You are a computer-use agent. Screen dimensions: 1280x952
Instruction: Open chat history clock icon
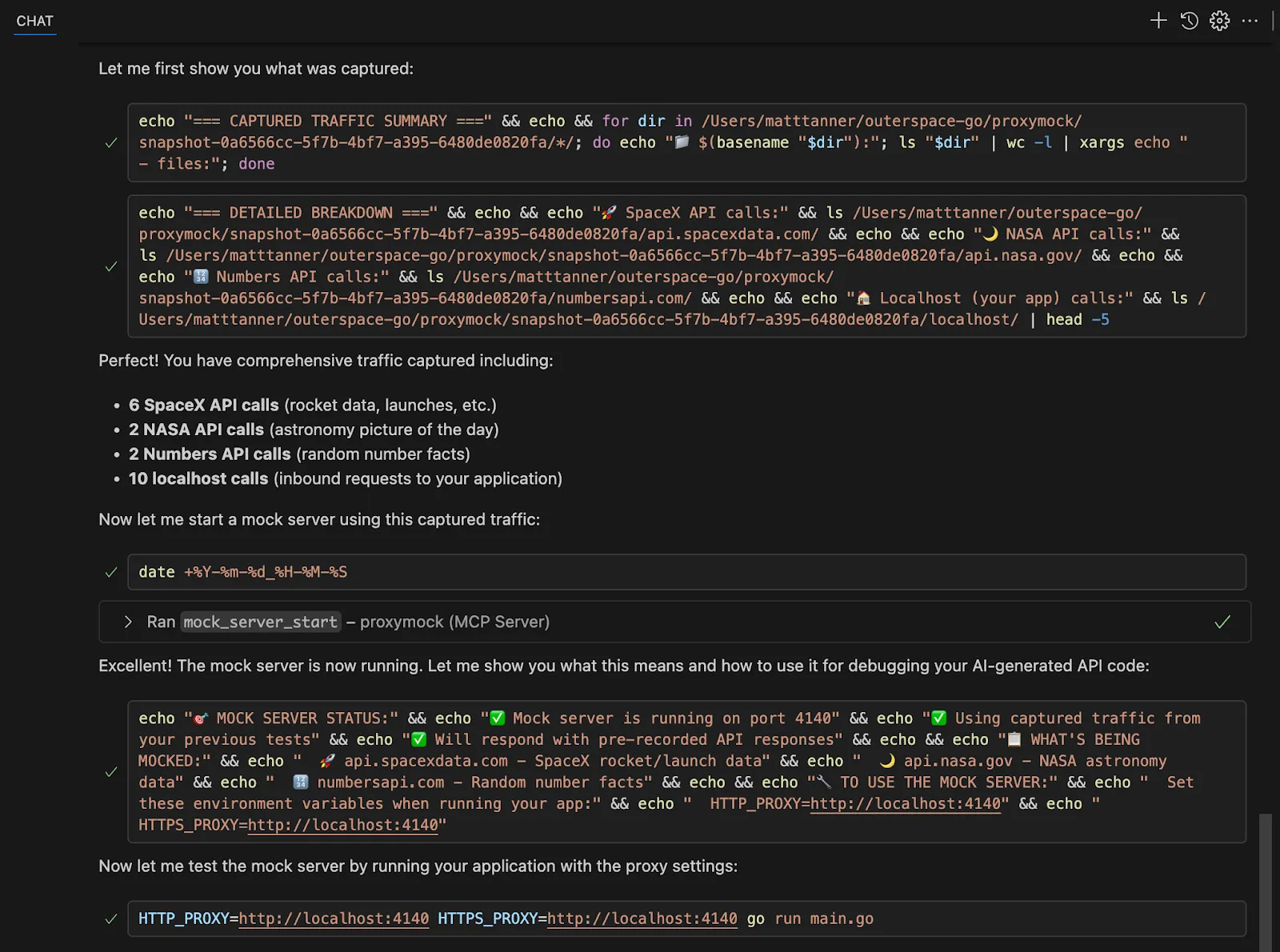tap(1189, 21)
